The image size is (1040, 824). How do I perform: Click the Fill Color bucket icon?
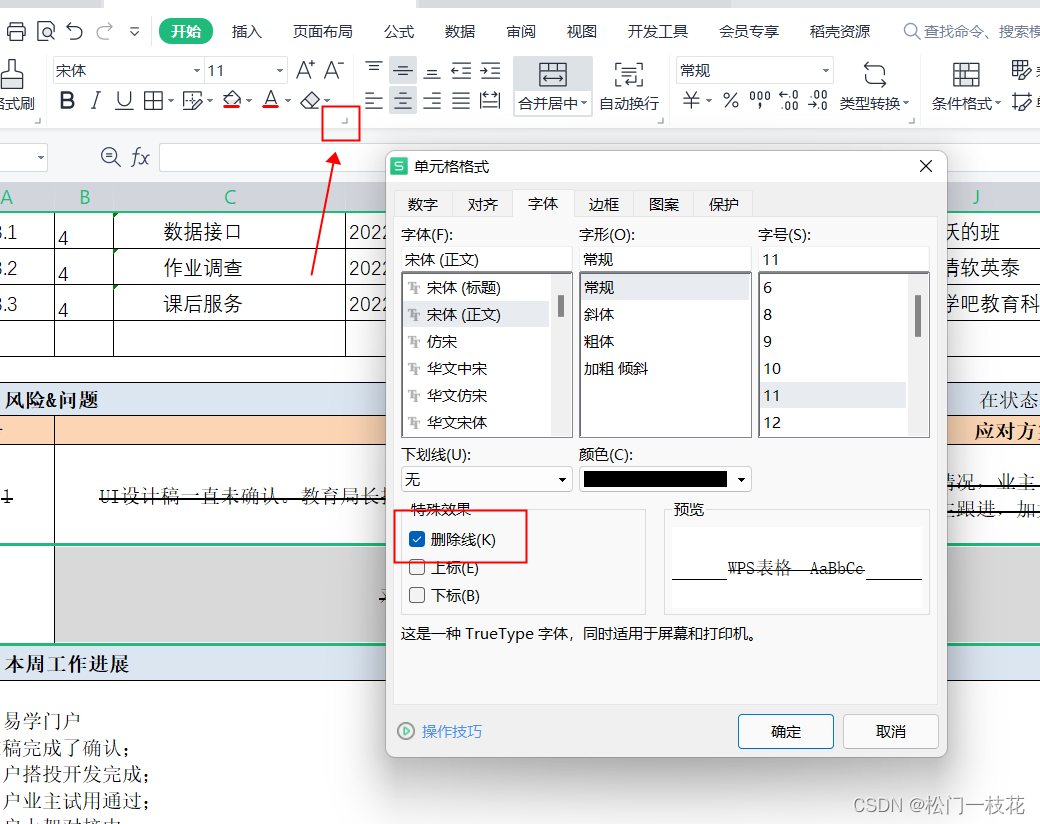(x=231, y=101)
